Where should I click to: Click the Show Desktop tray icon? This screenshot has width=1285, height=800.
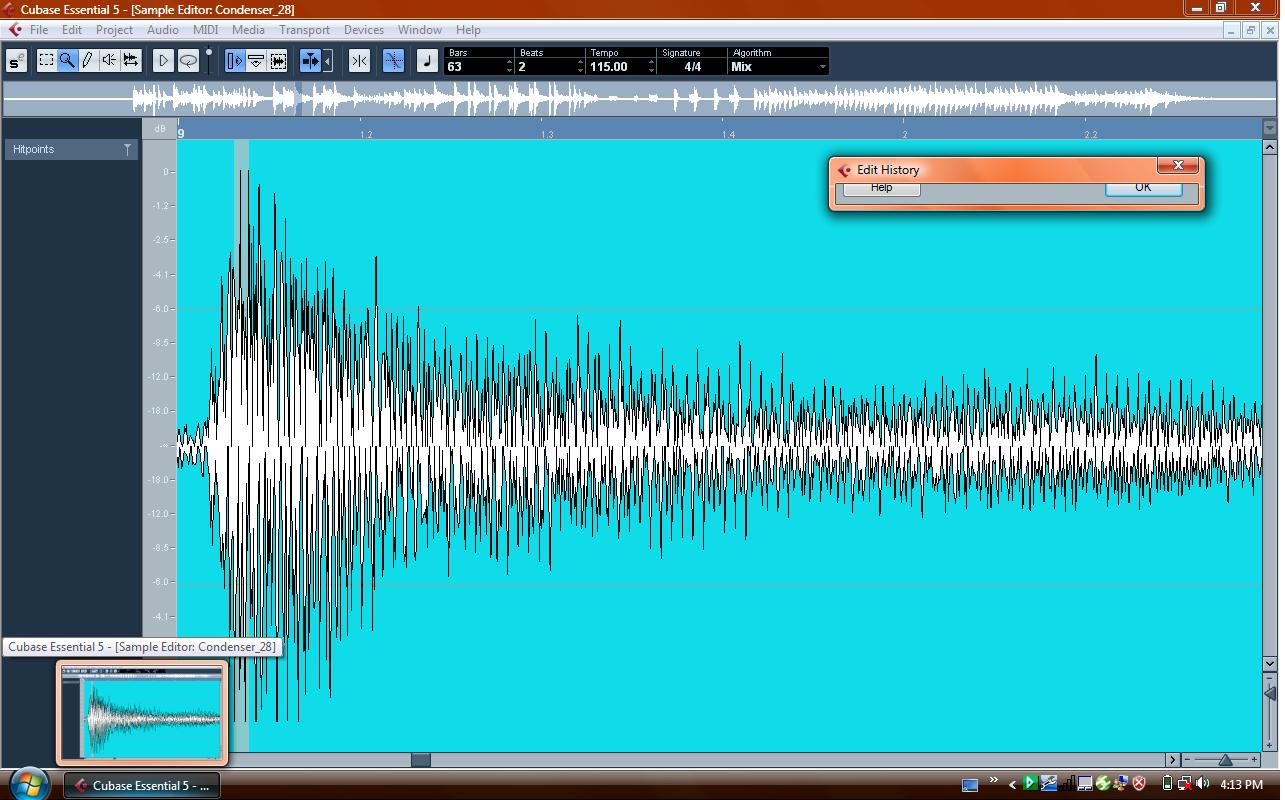coord(969,785)
